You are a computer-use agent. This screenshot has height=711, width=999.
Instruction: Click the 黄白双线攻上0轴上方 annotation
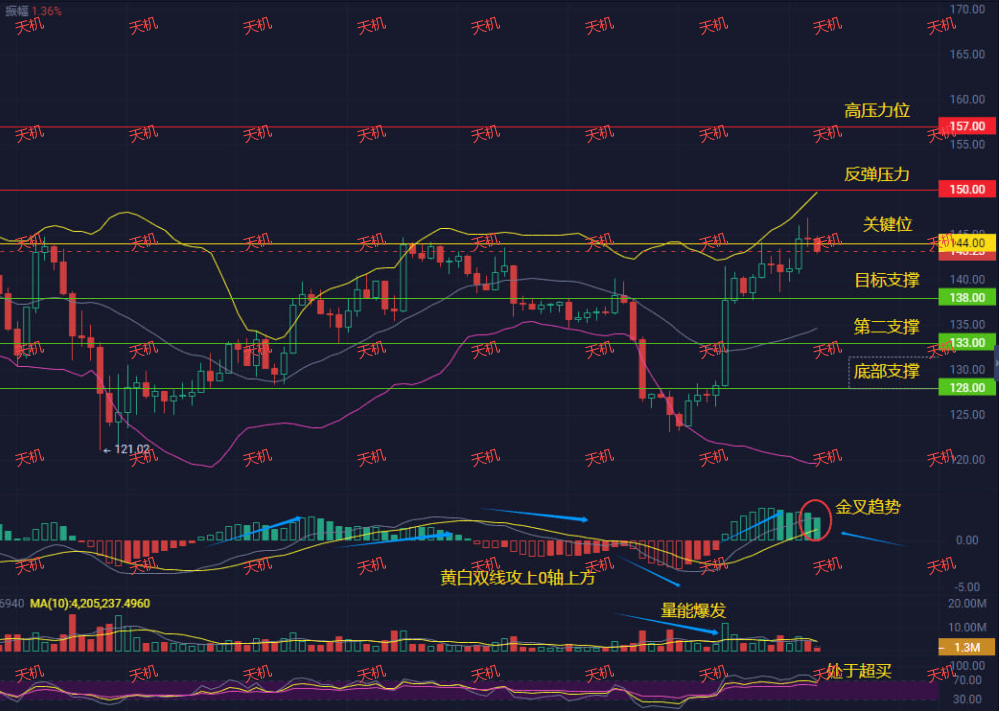518,578
